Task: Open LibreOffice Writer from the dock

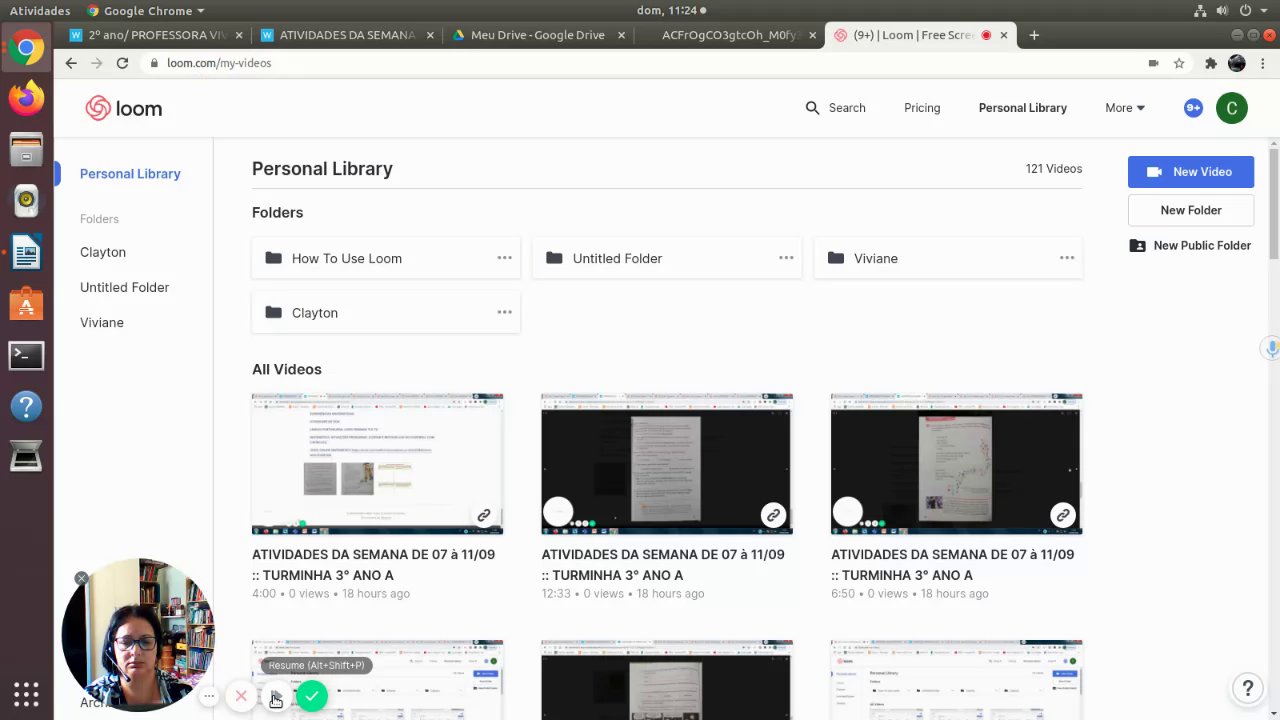Action: tap(26, 252)
